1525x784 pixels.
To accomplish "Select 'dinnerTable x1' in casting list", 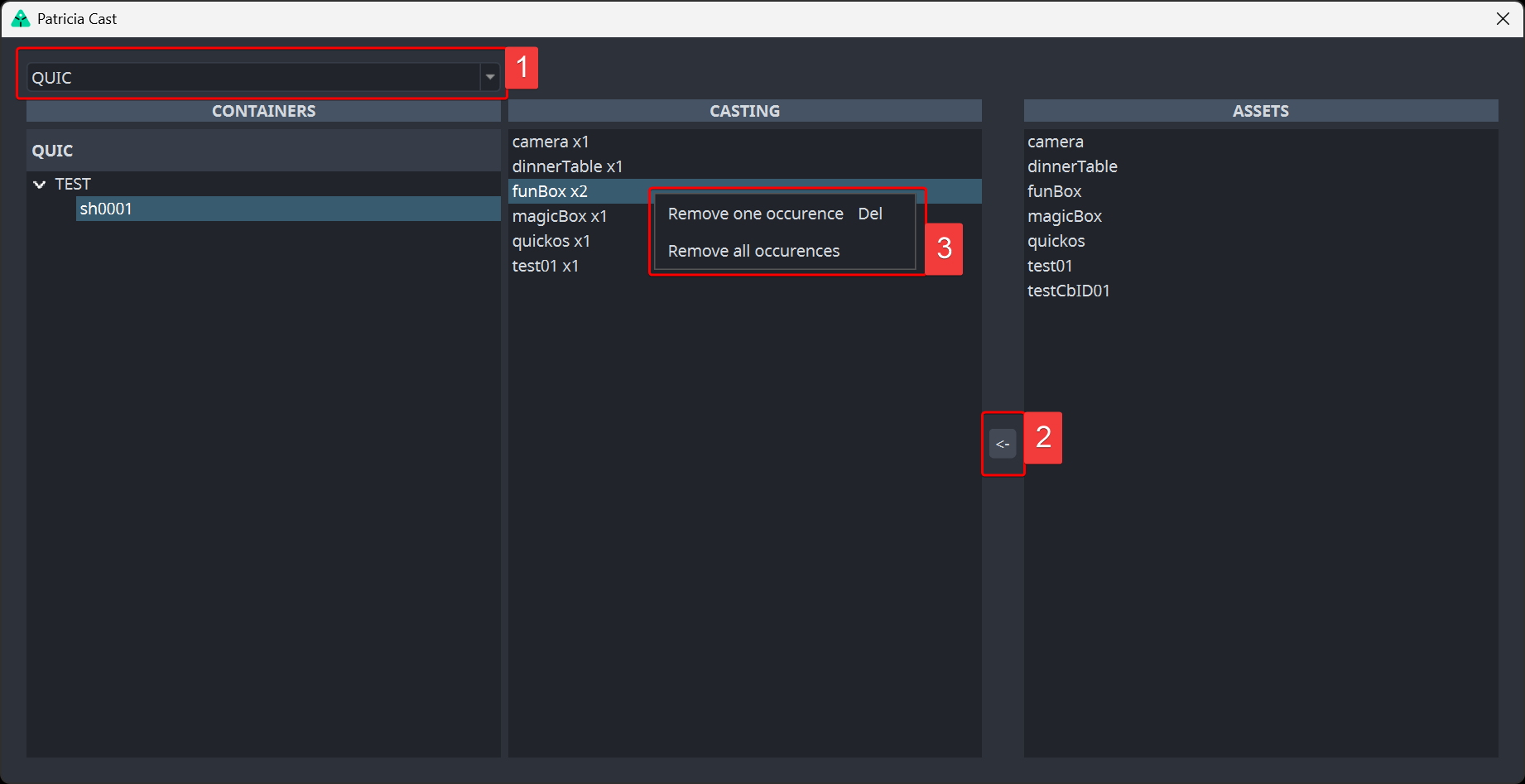I will click(567, 166).
